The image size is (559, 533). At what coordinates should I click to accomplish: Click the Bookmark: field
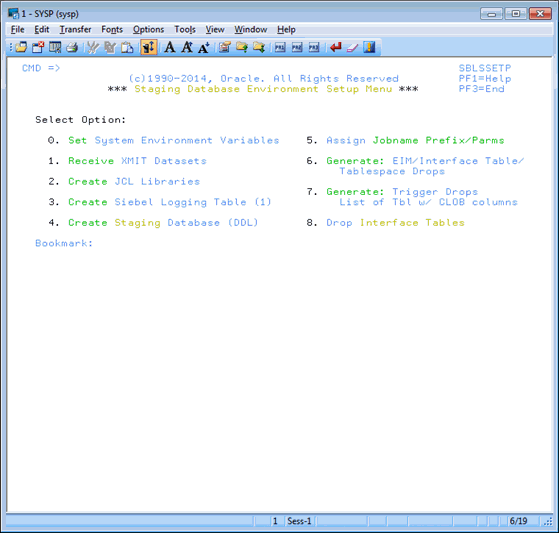(x=64, y=243)
